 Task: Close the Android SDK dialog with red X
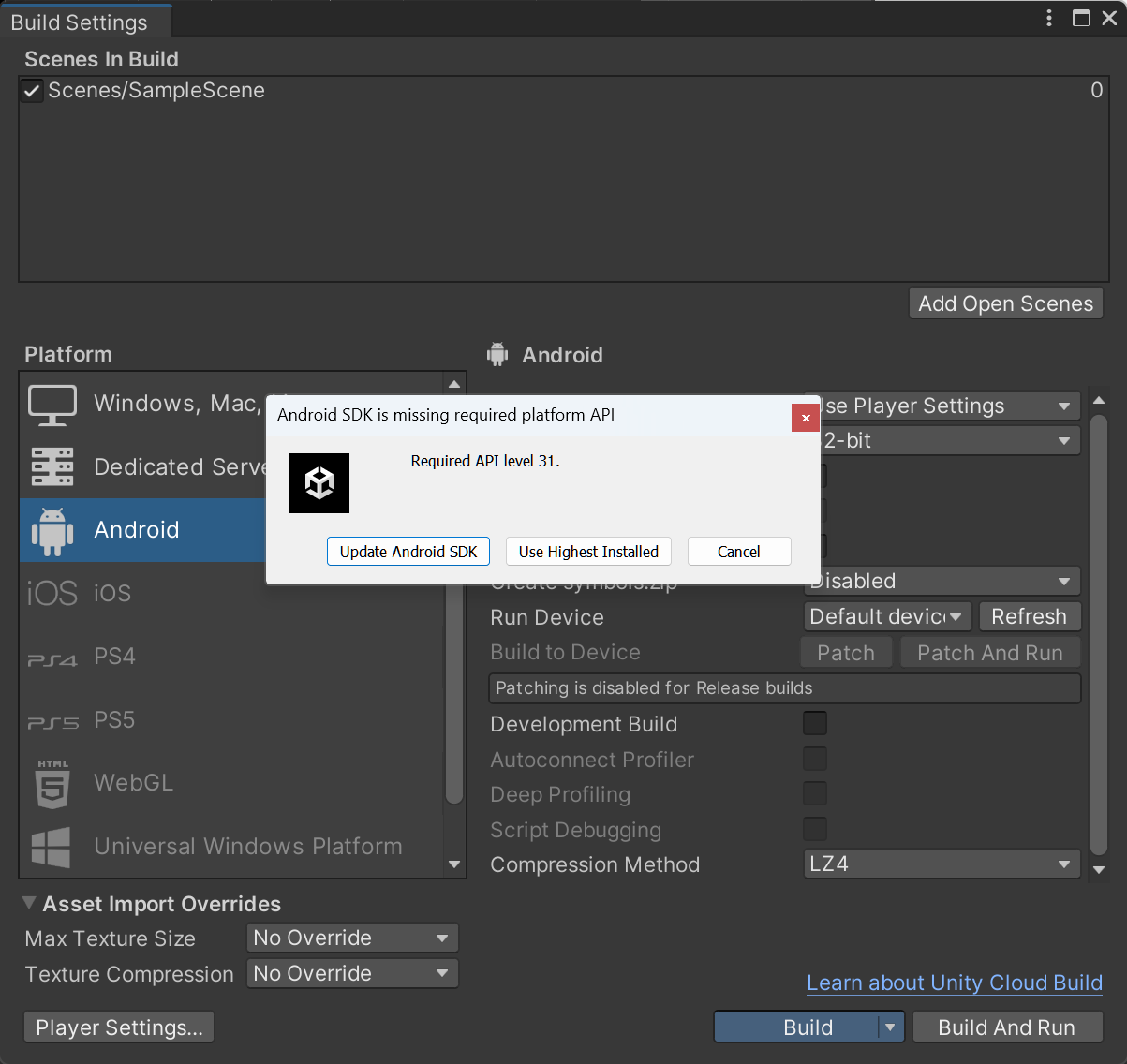tap(806, 418)
